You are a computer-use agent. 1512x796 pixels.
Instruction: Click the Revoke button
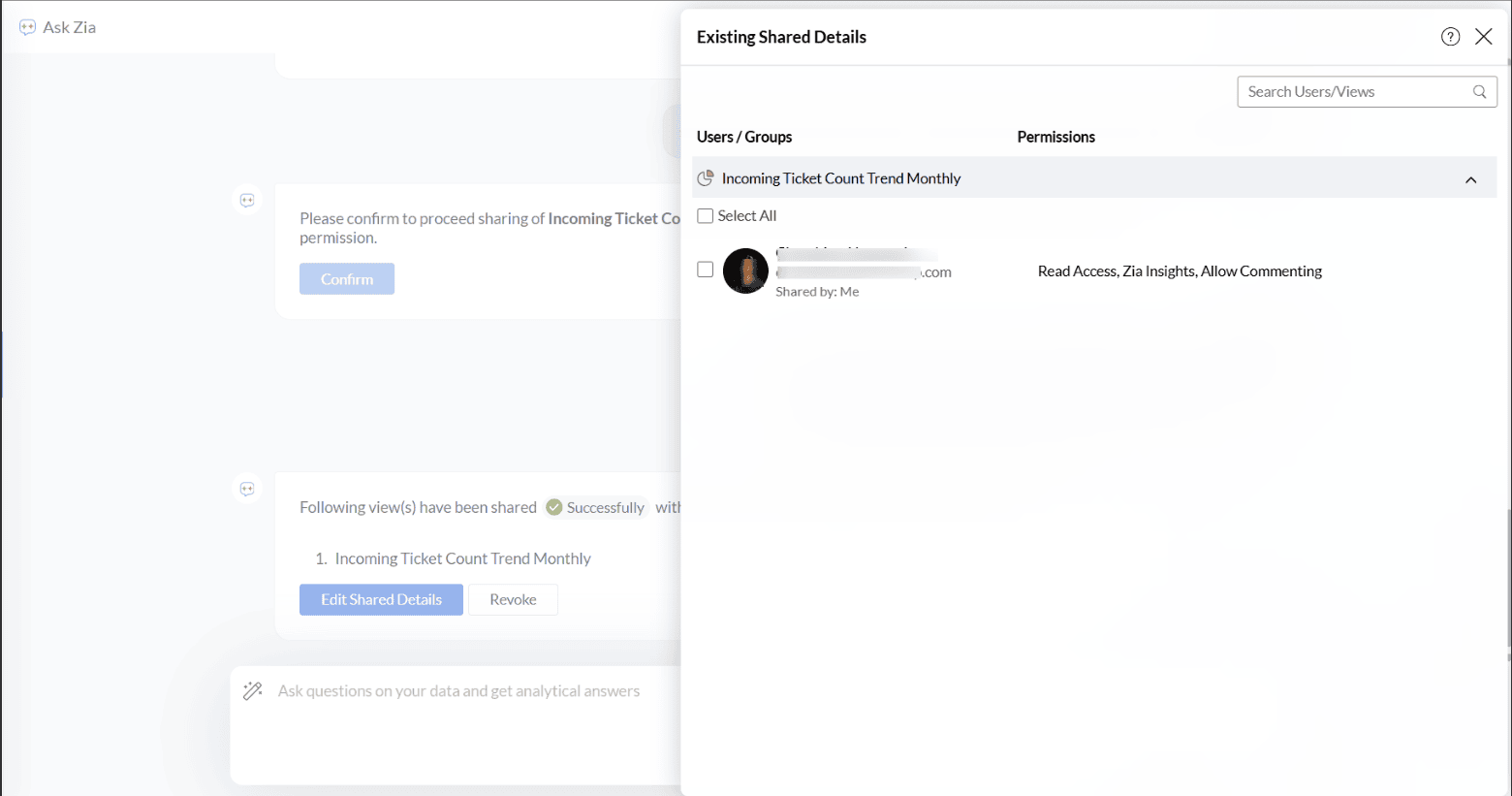513,599
